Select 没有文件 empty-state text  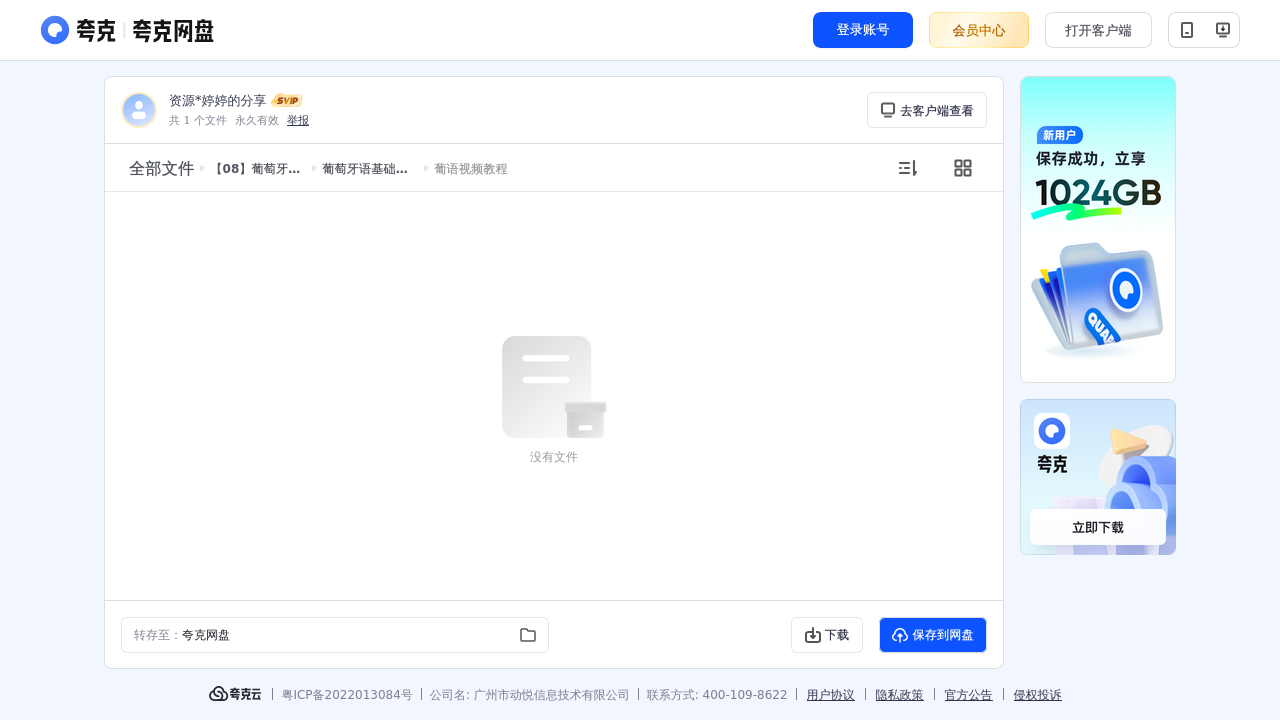click(554, 457)
